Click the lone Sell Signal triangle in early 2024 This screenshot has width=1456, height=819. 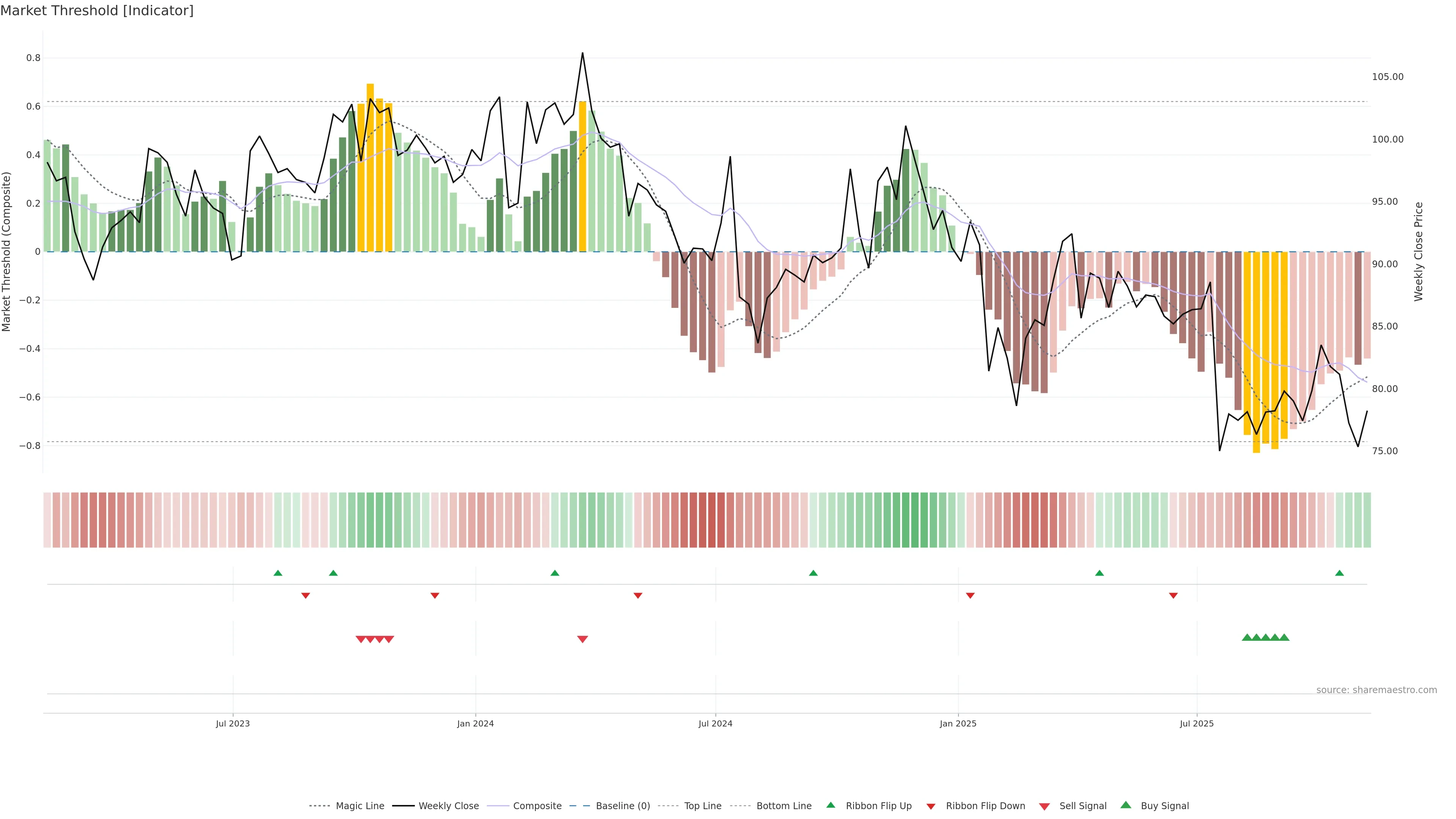[x=582, y=639]
